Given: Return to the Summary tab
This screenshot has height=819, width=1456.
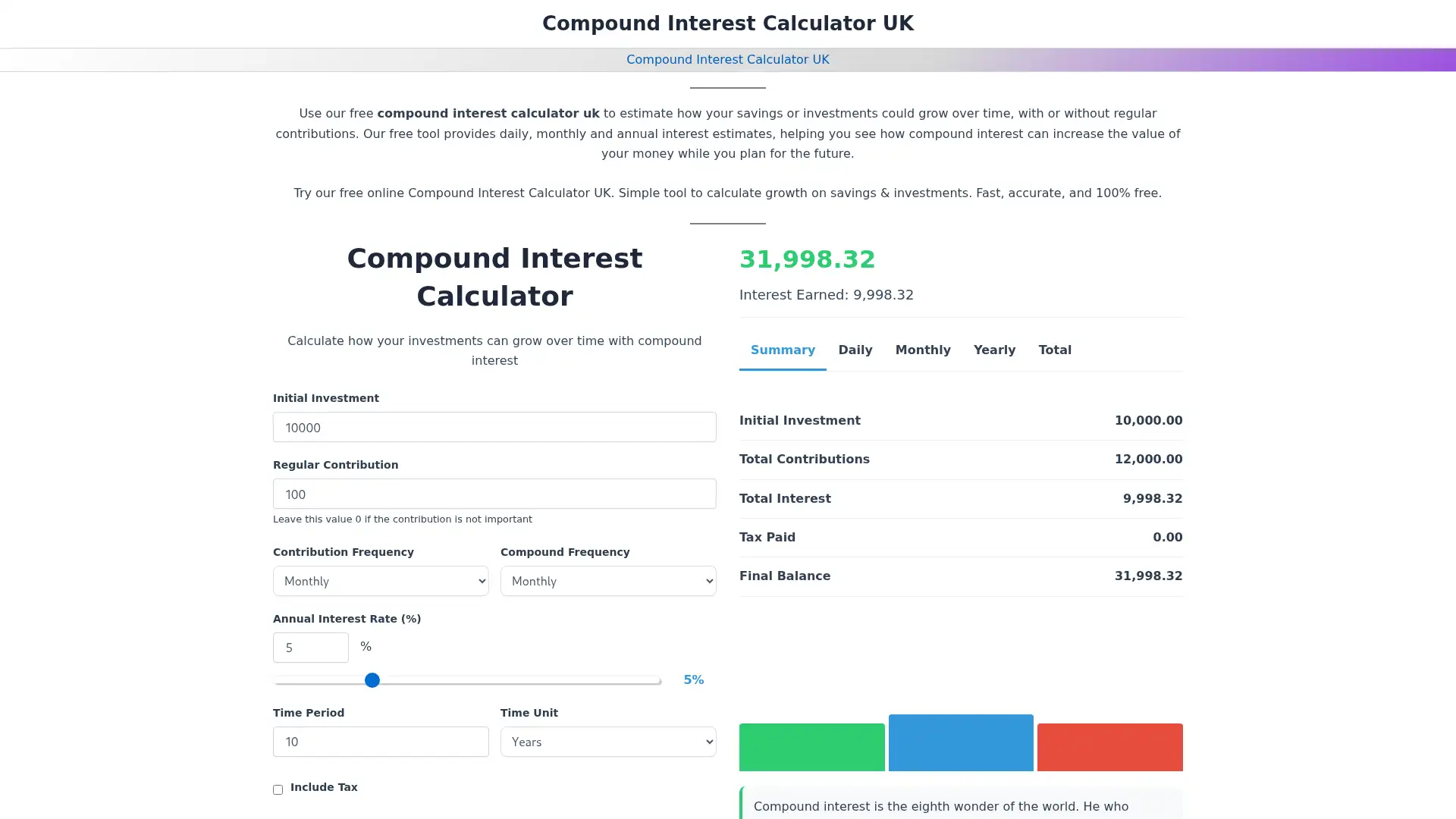Looking at the screenshot, I should tap(783, 350).
